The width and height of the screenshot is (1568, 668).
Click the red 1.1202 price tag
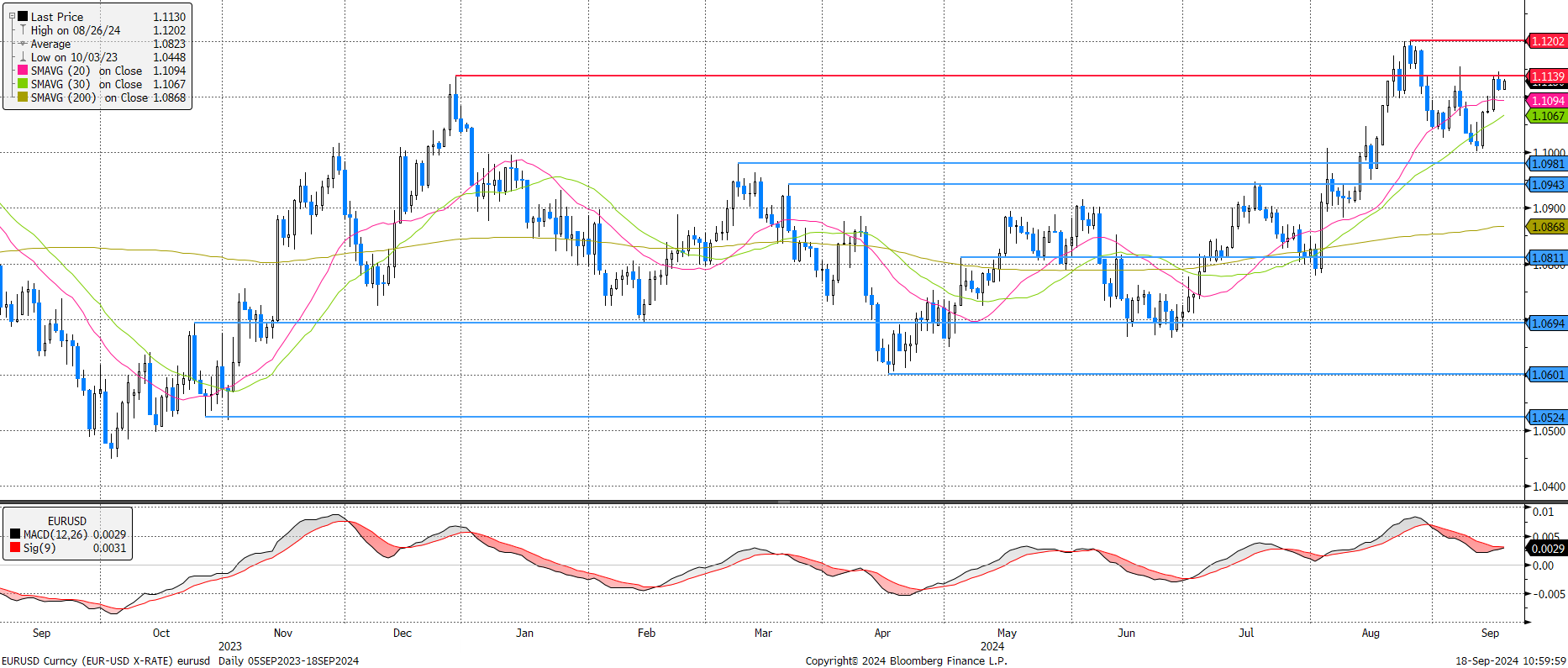tap(1547, 41)
